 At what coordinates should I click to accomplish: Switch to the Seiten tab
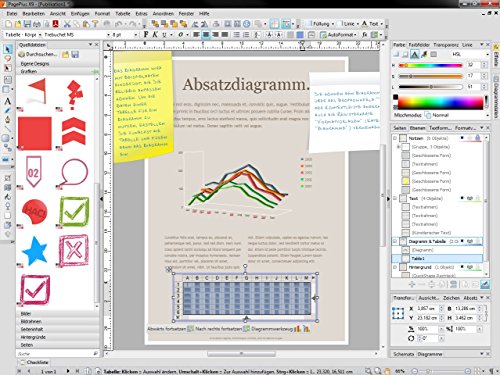pos(399,128)
